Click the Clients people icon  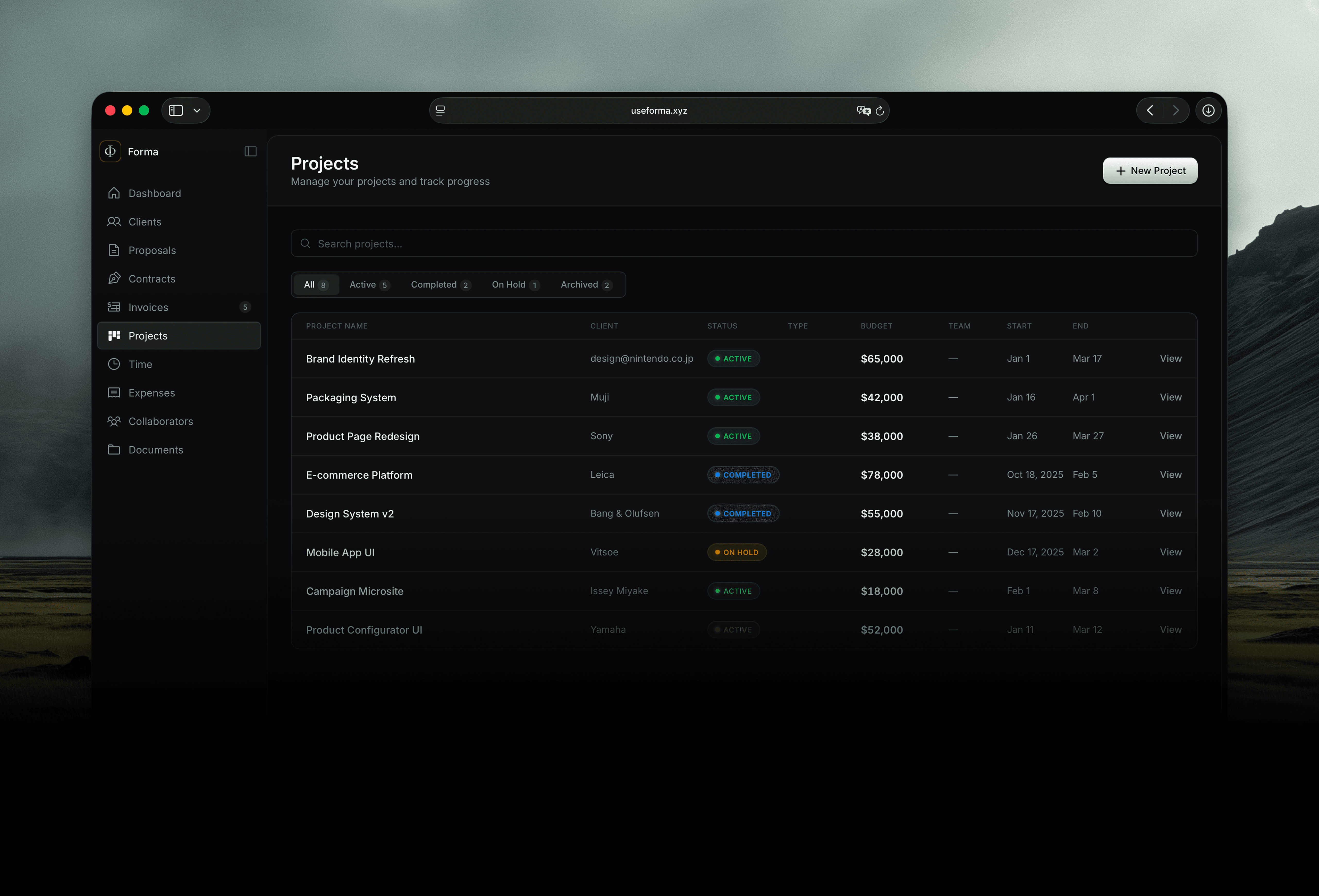pyautogui.click(x=114, y=221)
